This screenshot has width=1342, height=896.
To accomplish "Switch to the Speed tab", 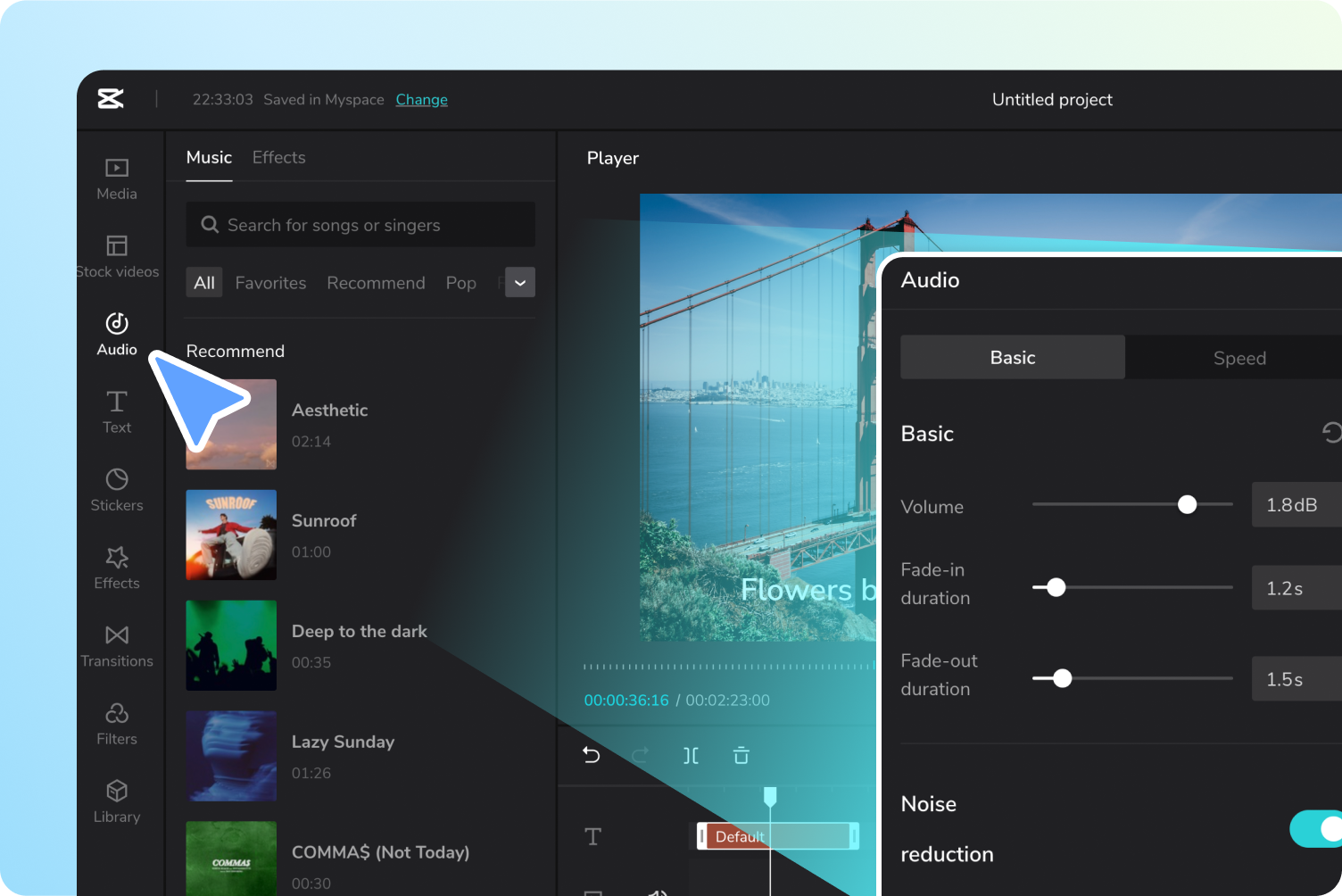I will (1238, 358).
